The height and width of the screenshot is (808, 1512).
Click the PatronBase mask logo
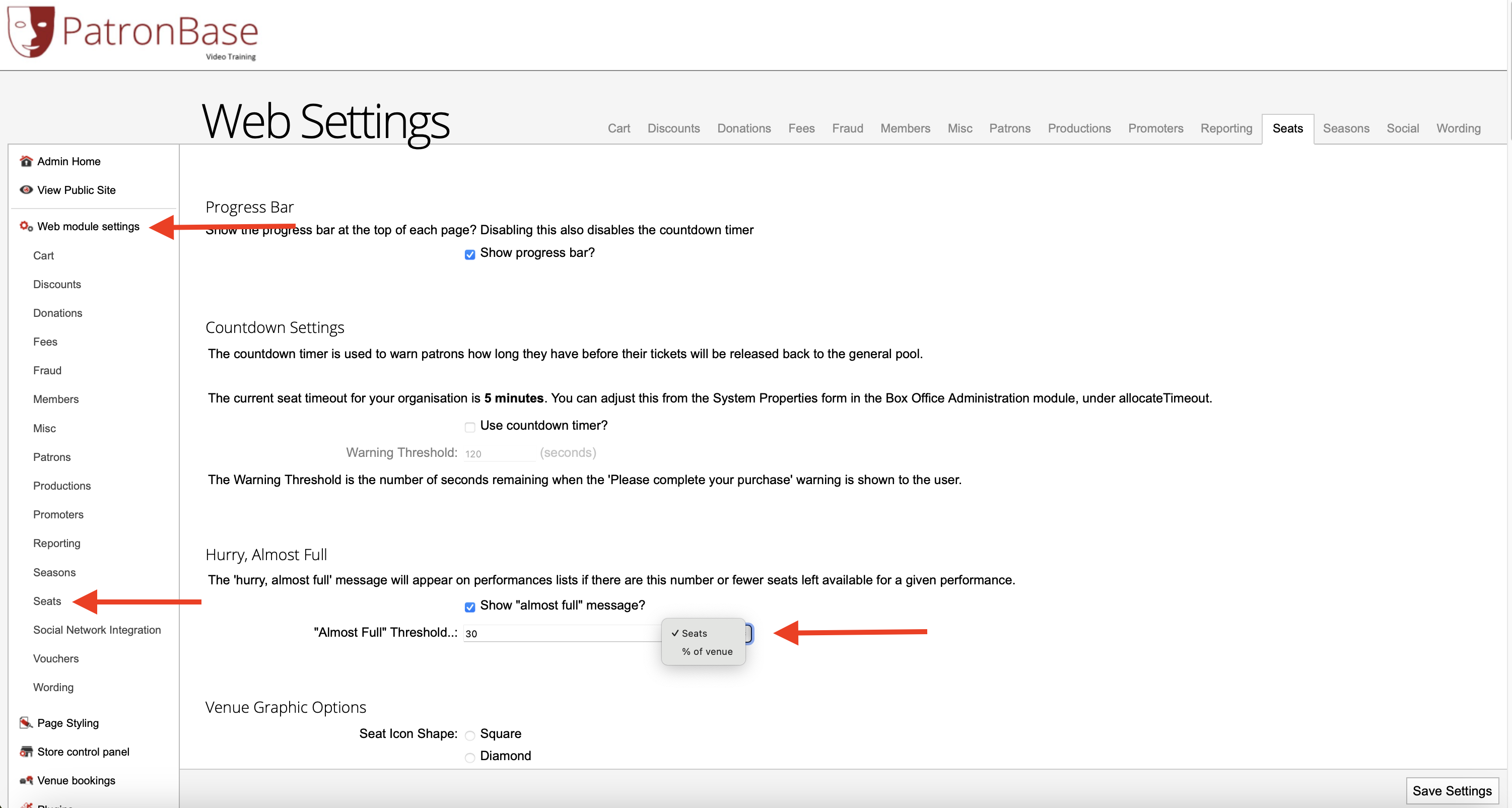coord(31,32)
